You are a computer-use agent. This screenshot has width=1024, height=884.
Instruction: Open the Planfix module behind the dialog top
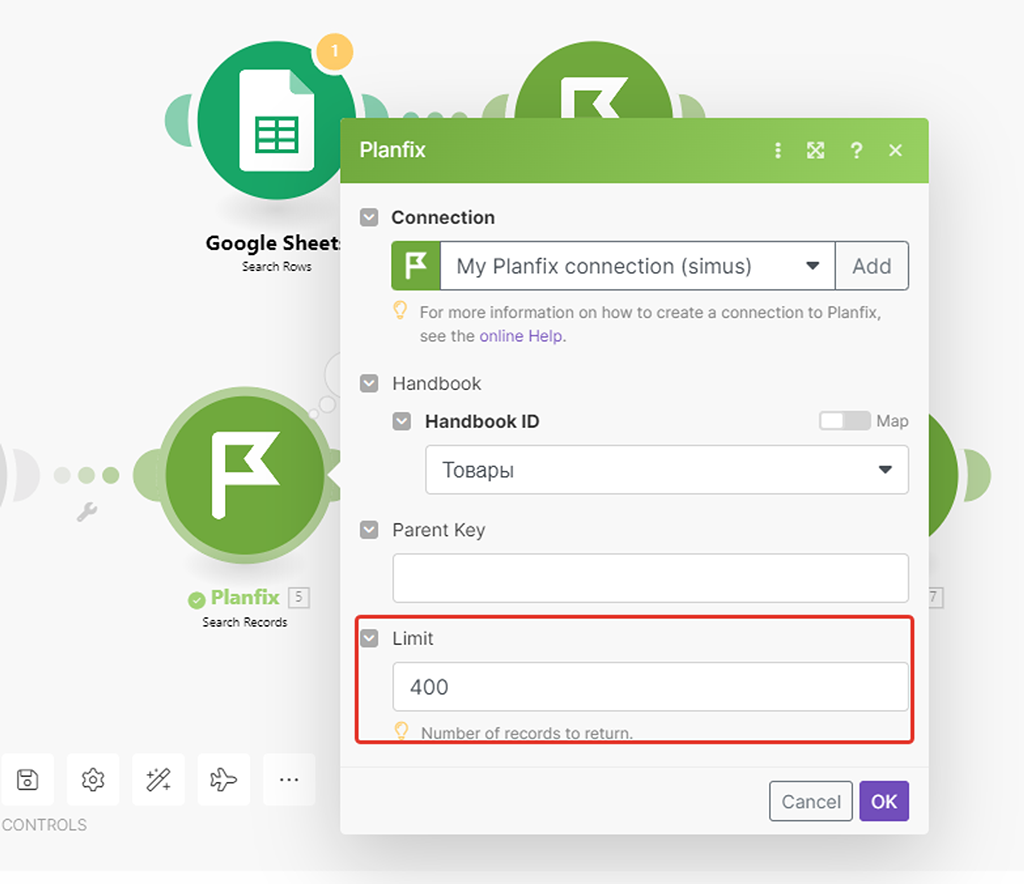pyautogui.click(x=593, y=80)
